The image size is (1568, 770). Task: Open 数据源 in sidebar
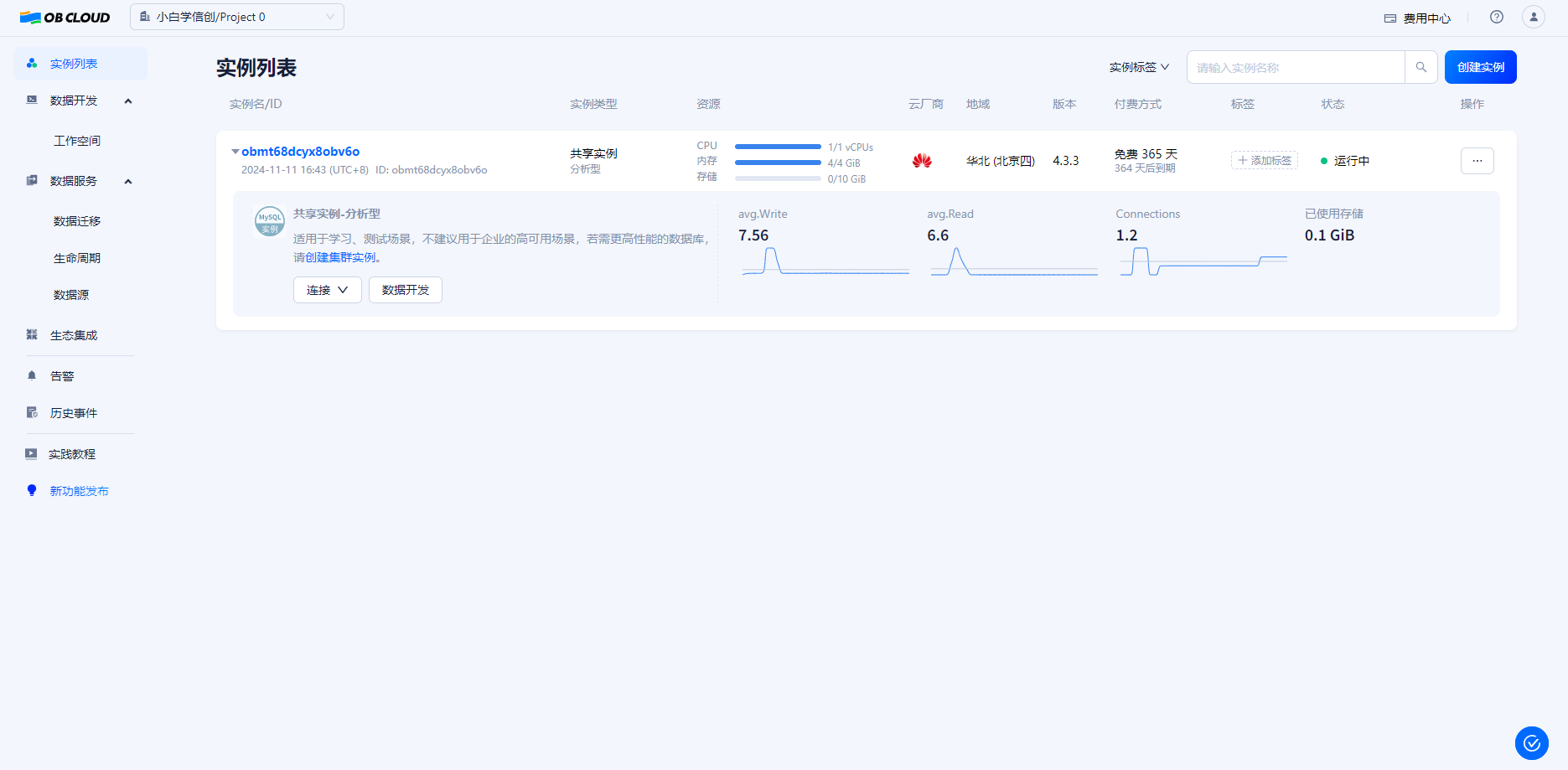click(x=71, y=295)
